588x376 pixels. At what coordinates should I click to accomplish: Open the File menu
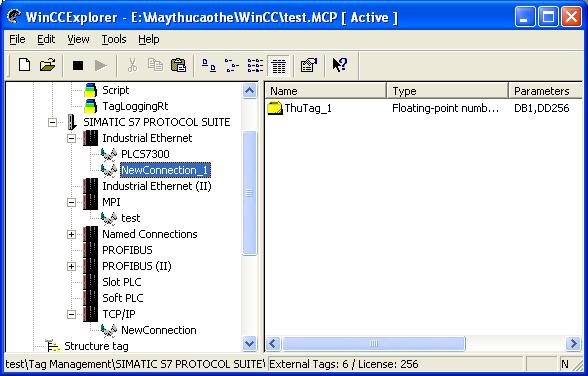point(17,39)
